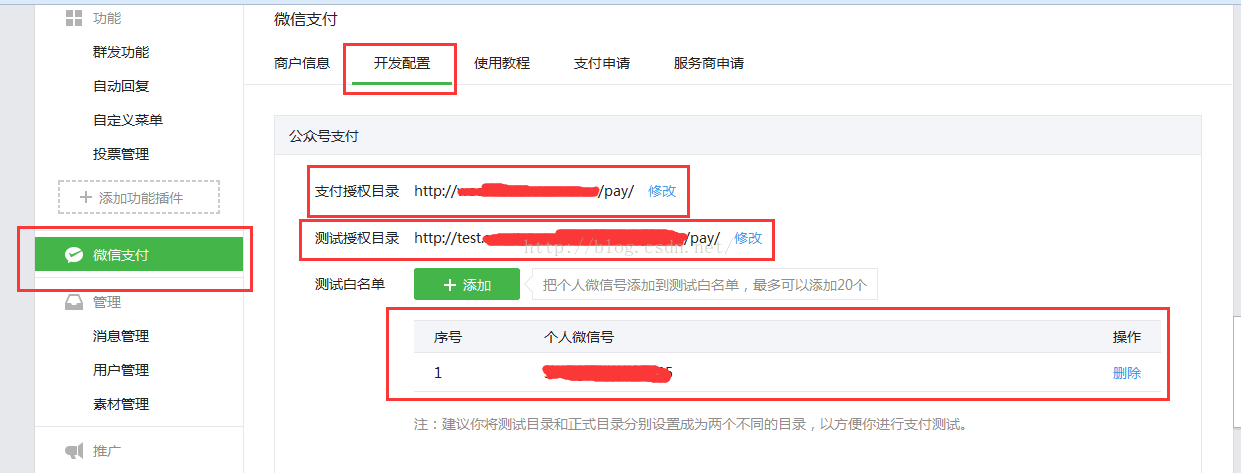Click the note starting with 注:建议你将测试目录
The width and height of the screenshot is (1241, 473).
click(x=691, y=424)
